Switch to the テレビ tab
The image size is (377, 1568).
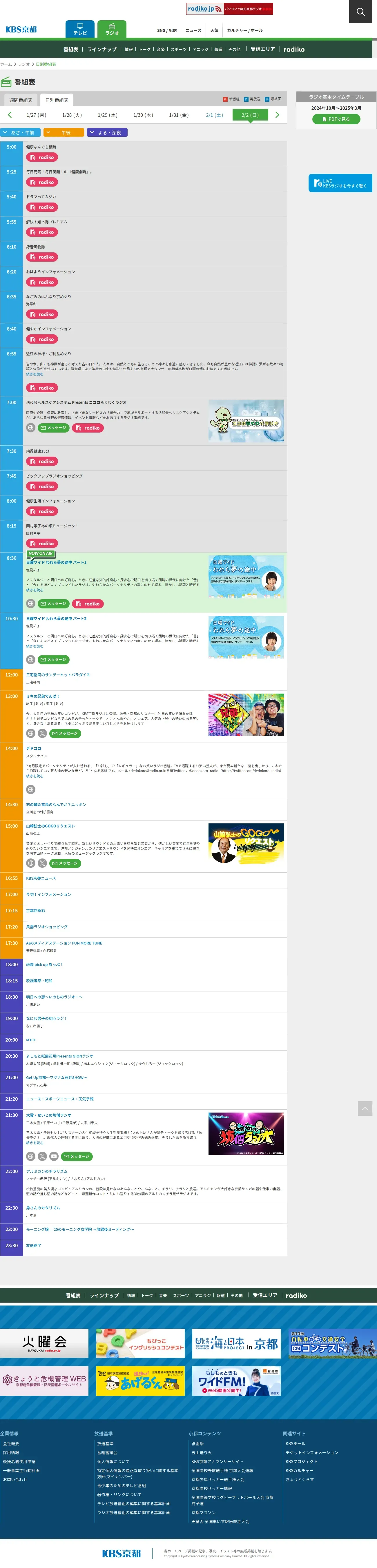80,29
